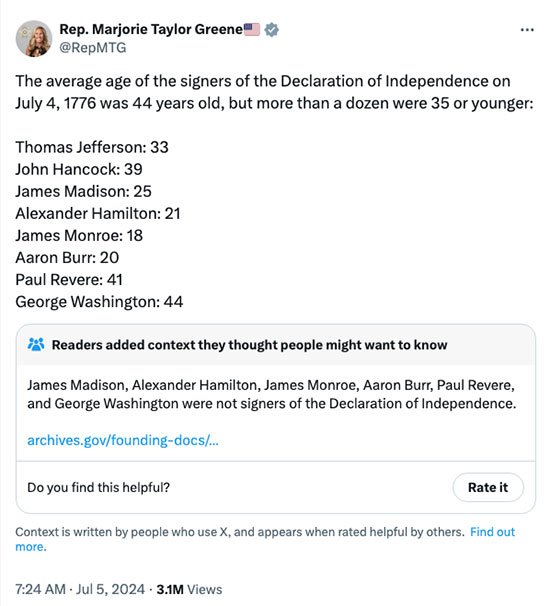The image size is (550, 606).
Task: Click the American flag emoji beside name
Action: 252,29
